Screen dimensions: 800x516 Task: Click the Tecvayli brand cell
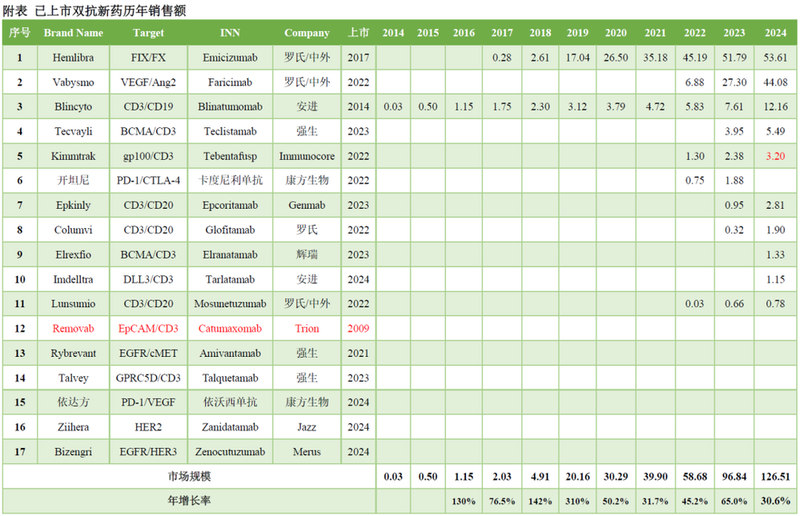73,131
